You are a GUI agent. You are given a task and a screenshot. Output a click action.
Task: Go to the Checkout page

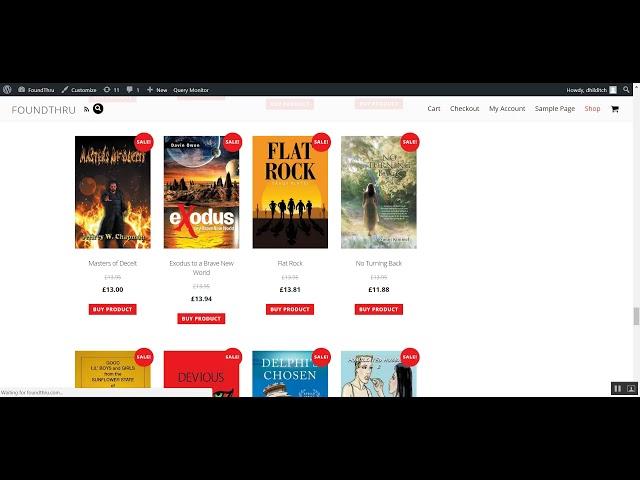[x=464, y=109]
